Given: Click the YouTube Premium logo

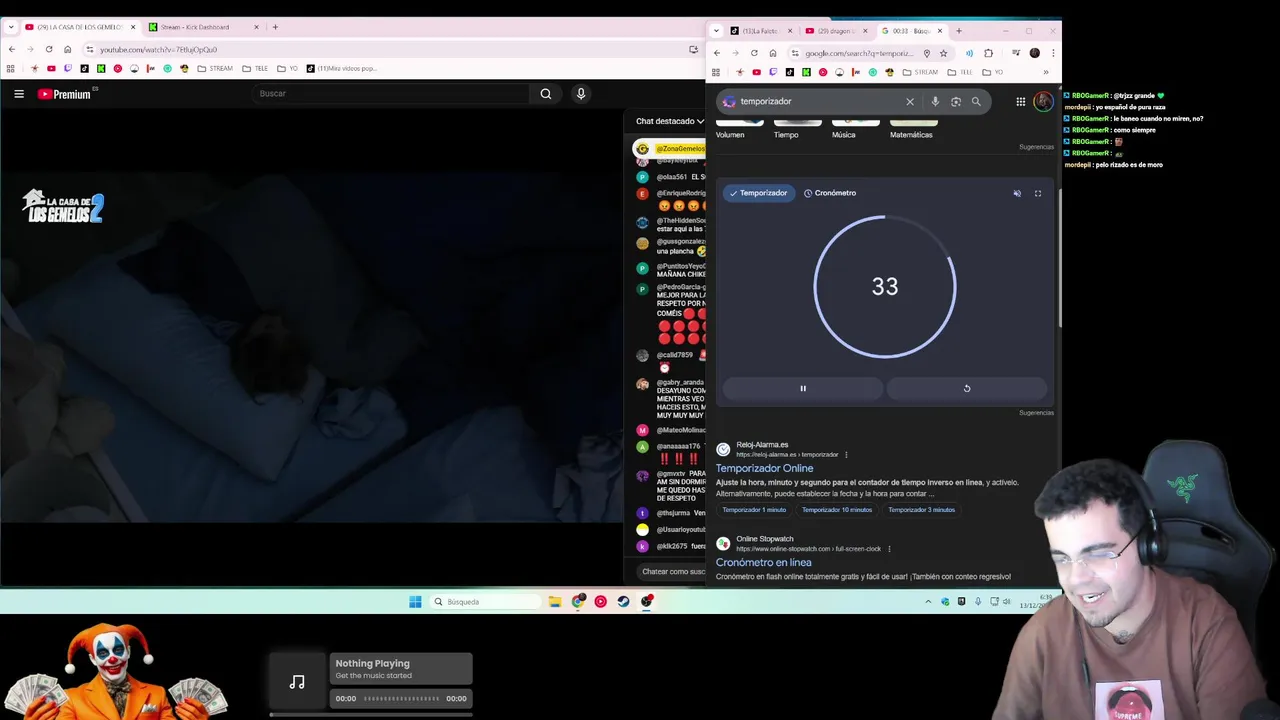Looking at the screenshot, I should (67, 94).
